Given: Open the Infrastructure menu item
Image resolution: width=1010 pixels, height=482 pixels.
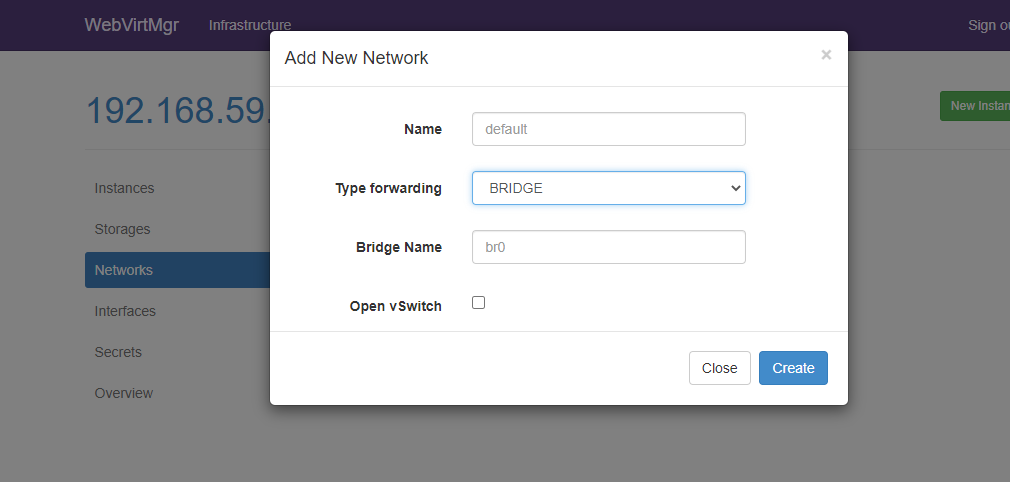Looking at the screenshot, I should 250,25.
